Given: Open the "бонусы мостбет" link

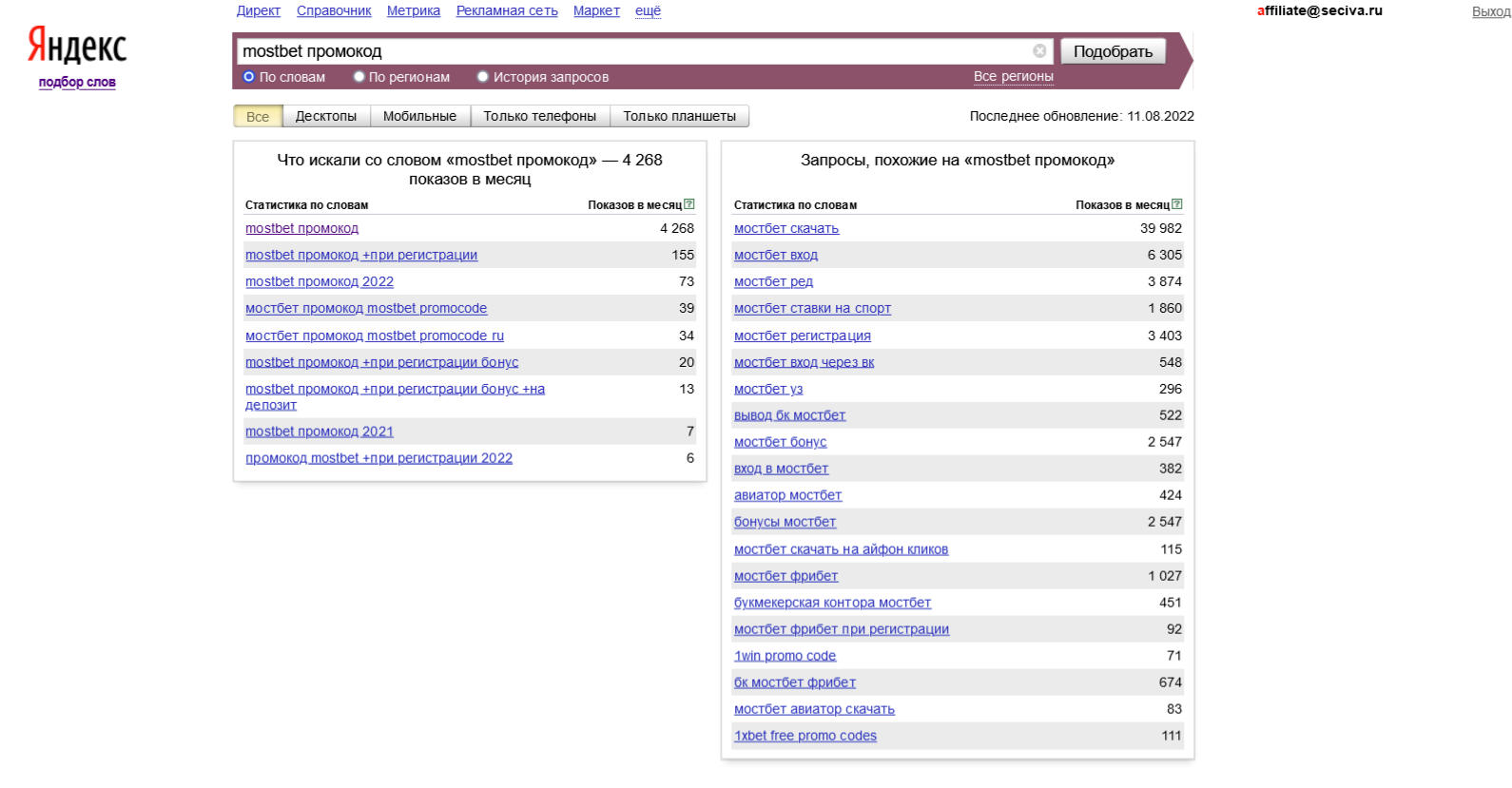Looking at the screenshot, I should pos(785,522).
